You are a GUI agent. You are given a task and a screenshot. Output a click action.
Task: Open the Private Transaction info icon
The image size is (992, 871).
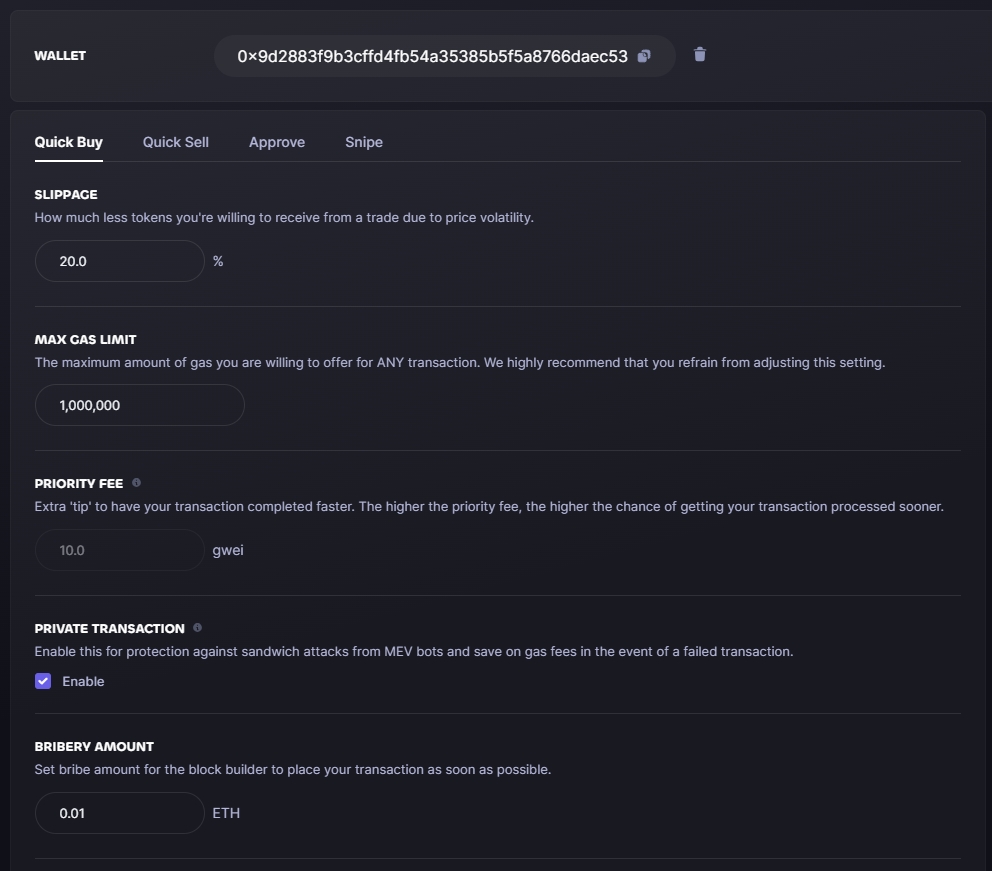pos(197,627)
